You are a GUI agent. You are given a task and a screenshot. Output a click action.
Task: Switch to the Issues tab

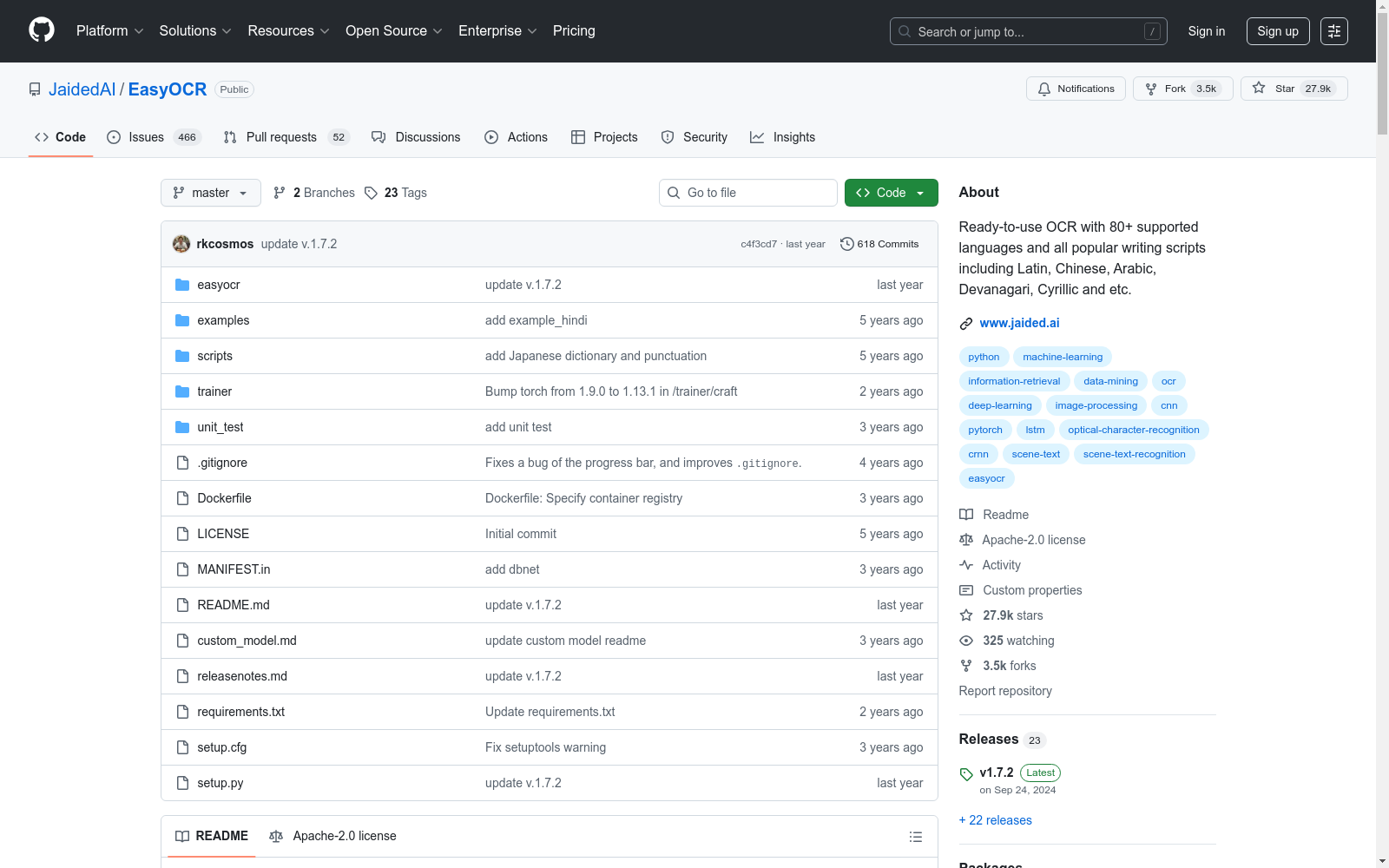click(x=154, y=137)
